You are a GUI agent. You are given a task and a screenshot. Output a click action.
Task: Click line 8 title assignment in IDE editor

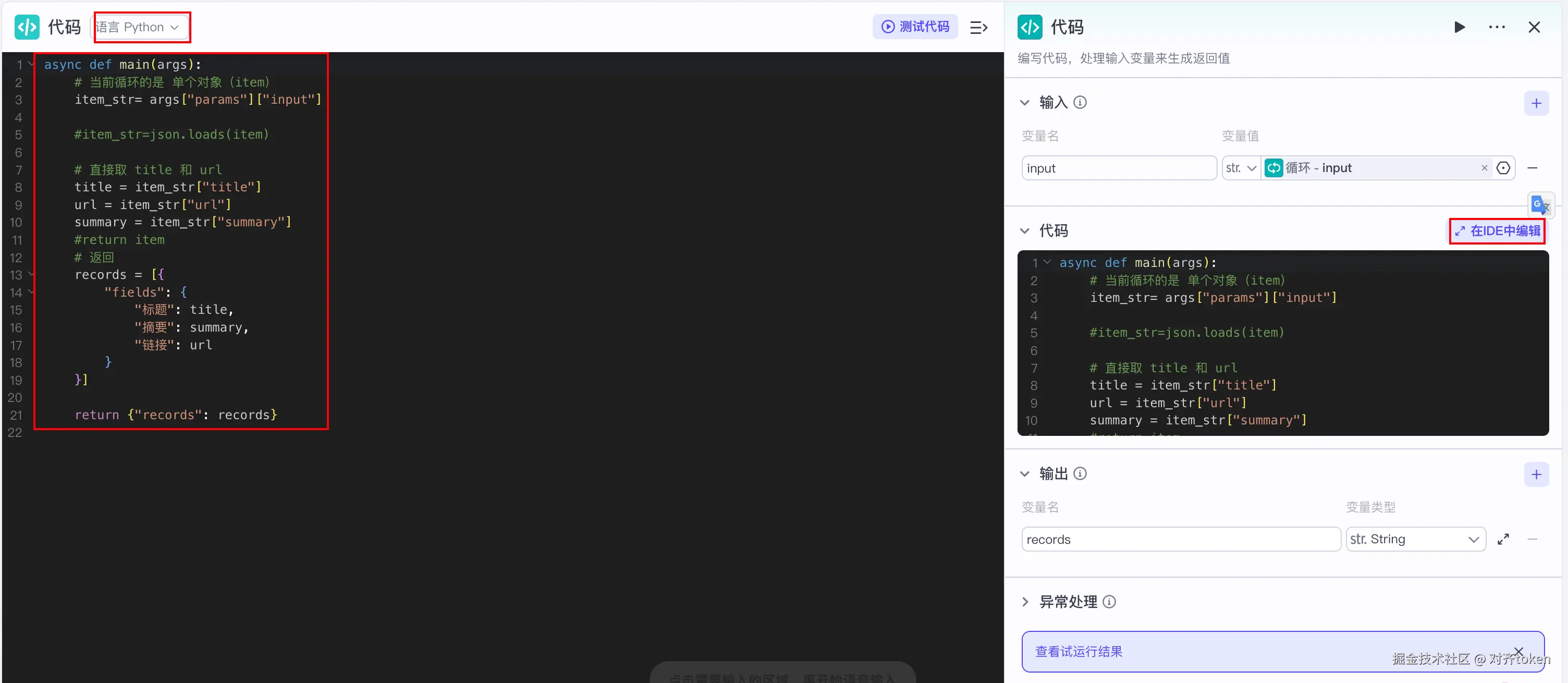pyautogui.click(x=168, y=187)
